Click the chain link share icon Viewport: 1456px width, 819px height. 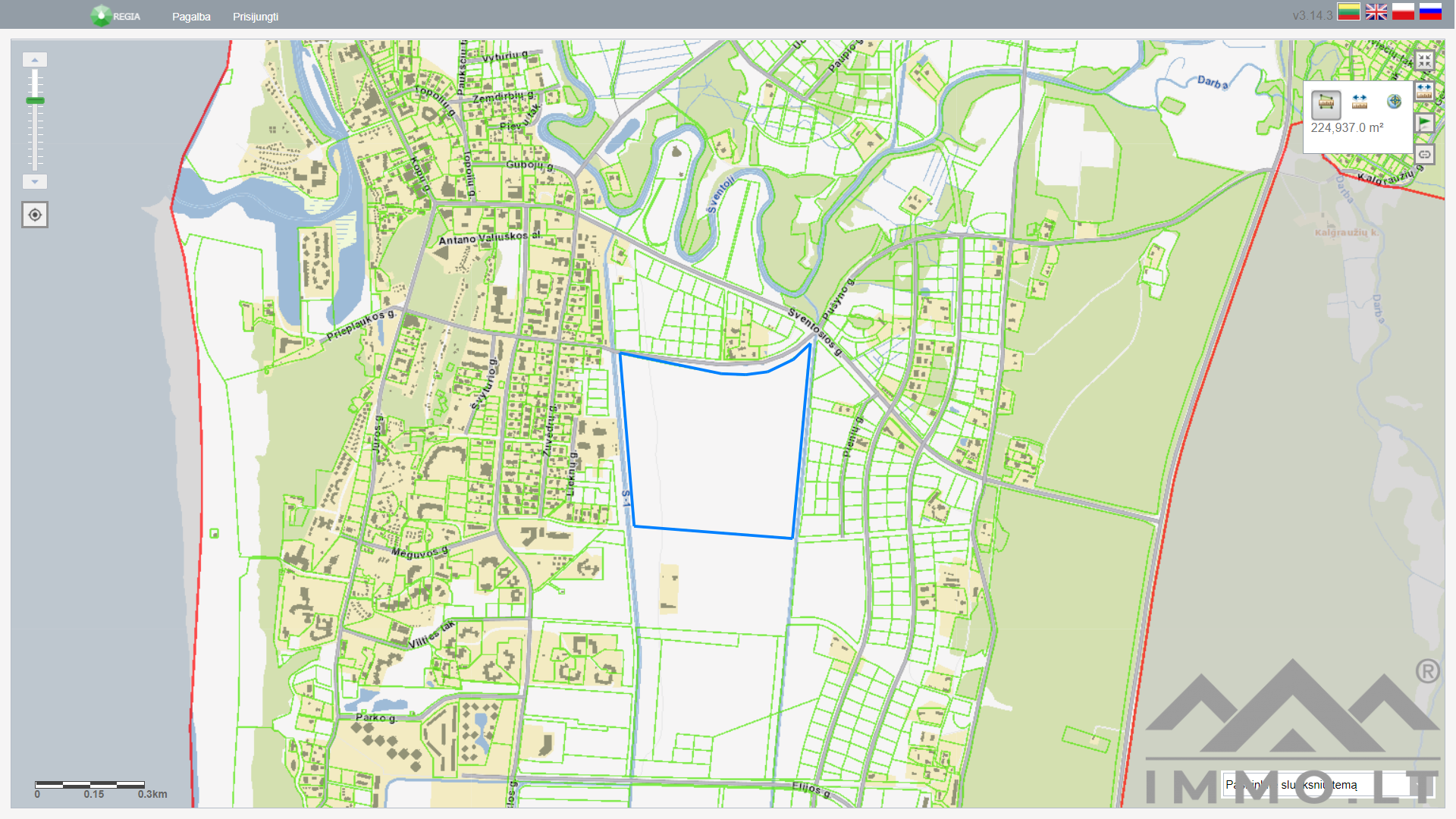[x=1425, y=155]
